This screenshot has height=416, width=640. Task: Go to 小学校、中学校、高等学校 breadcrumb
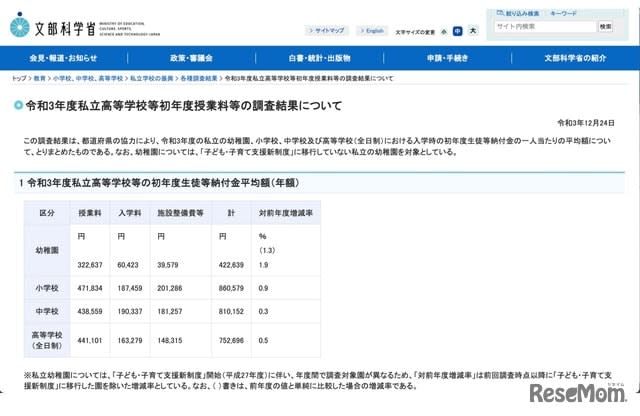click(x=88, y=78)
